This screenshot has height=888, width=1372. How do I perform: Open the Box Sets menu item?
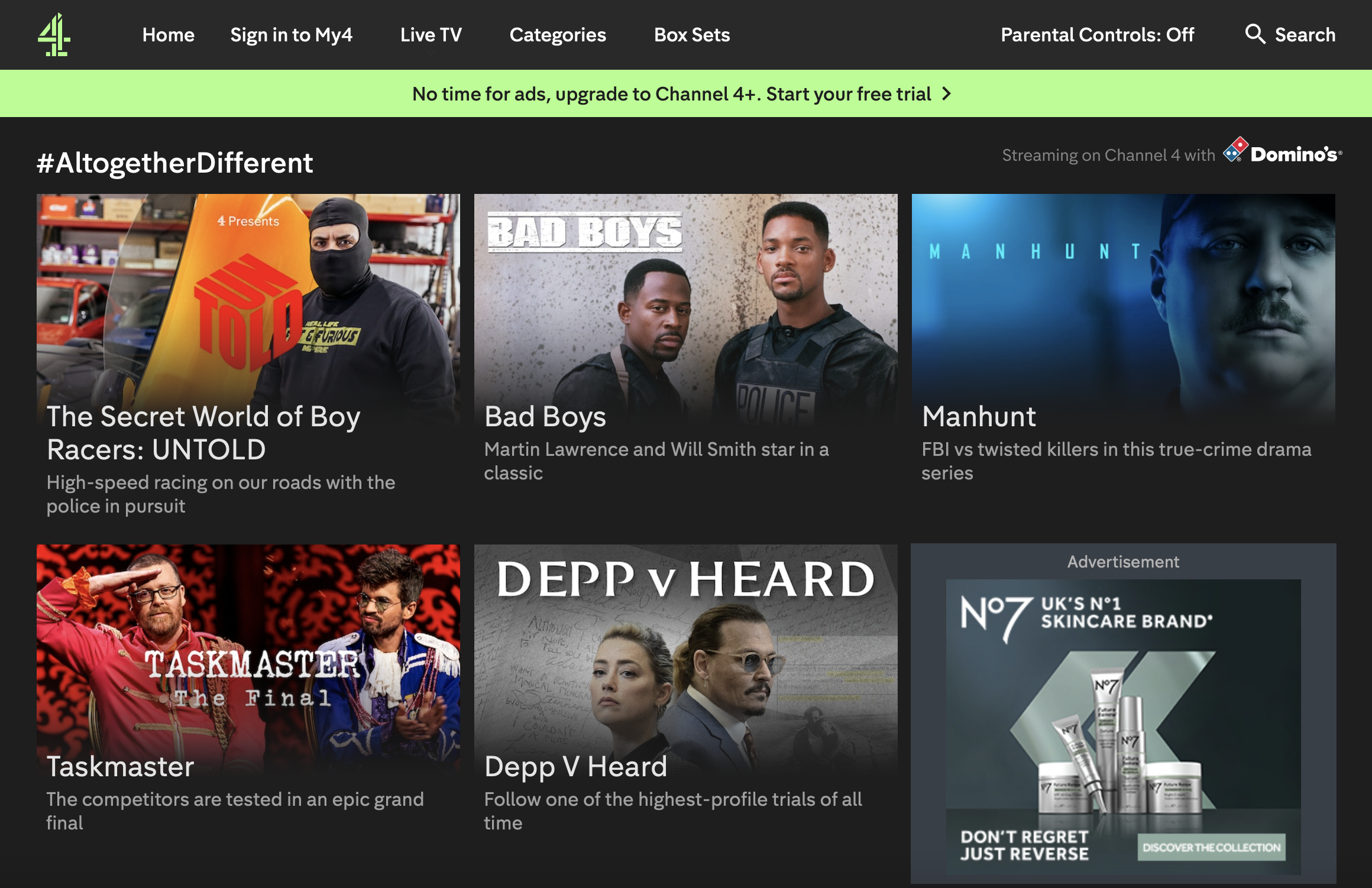(x=692, y=35)
